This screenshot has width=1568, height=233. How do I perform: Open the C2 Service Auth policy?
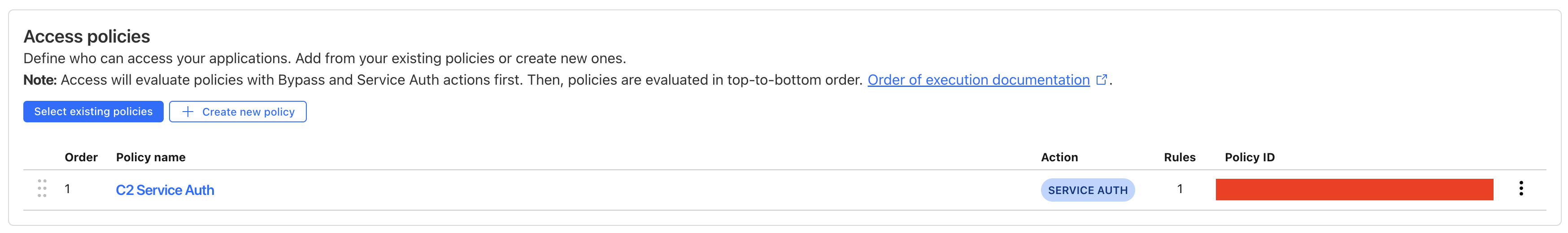click(165, 190)
